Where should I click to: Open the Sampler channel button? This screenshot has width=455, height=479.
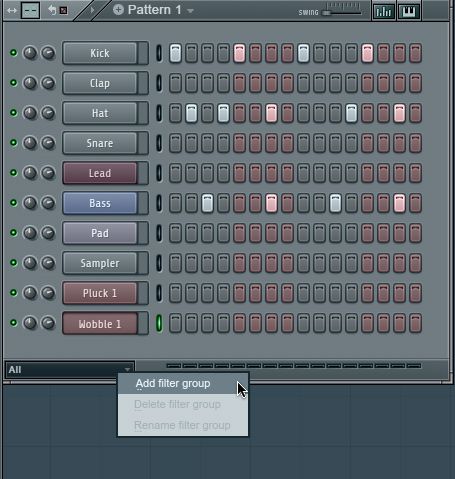(100, 263)
